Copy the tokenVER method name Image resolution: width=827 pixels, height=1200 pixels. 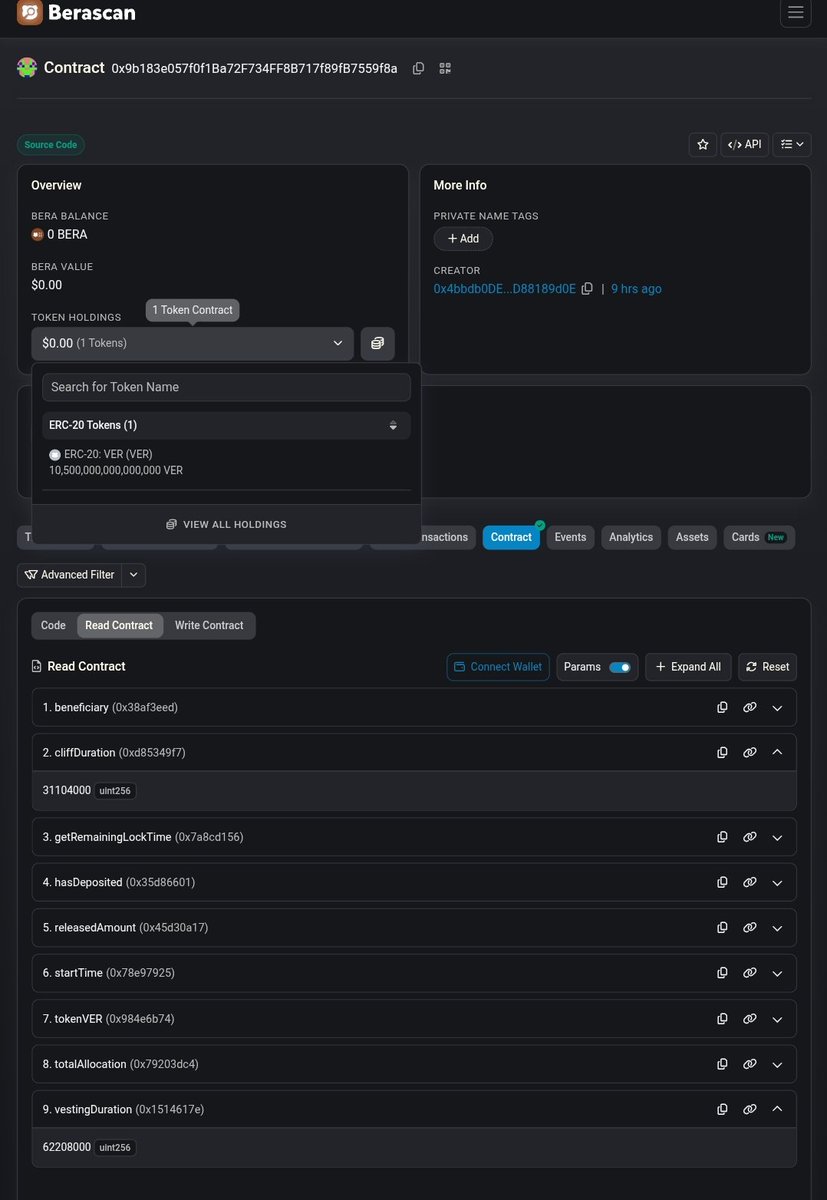click(722, 1019)
